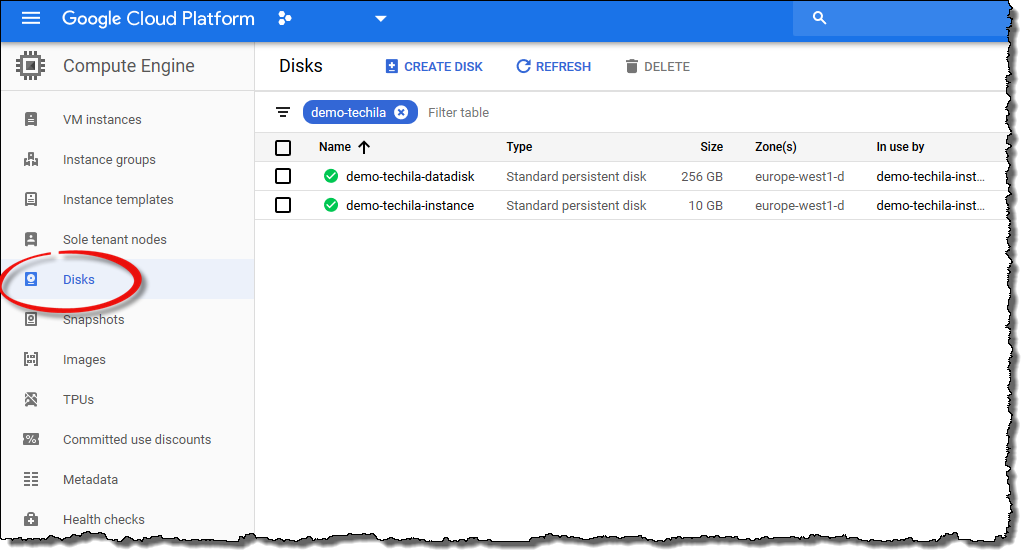Click the REFRESH button

coord(553,67)
